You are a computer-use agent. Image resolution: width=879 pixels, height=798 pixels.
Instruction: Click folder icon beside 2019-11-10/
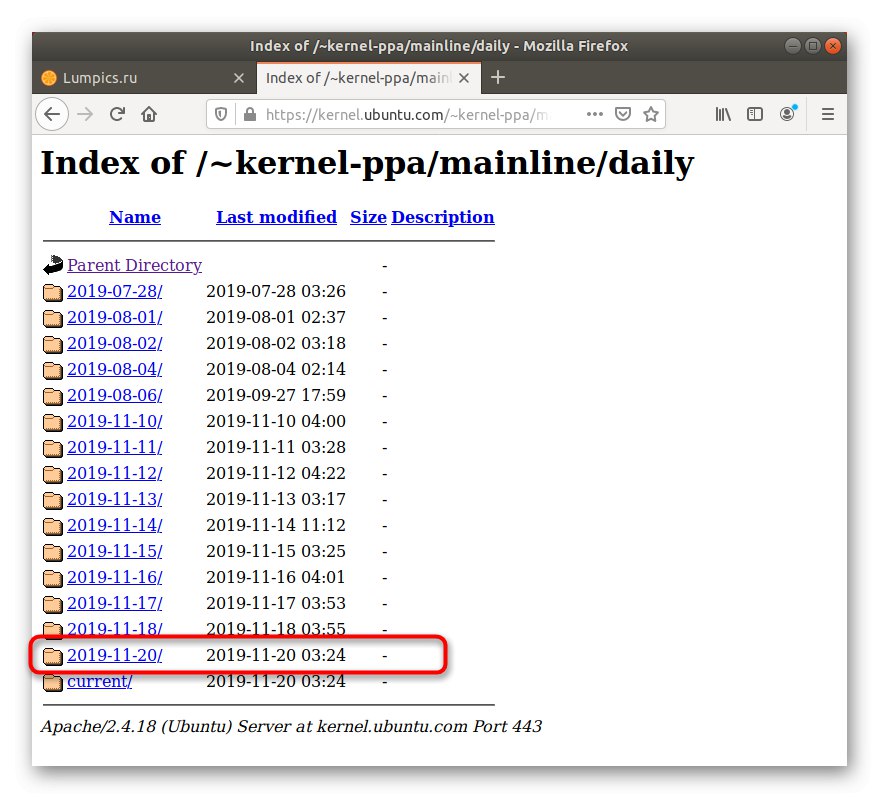pos(53,422)
